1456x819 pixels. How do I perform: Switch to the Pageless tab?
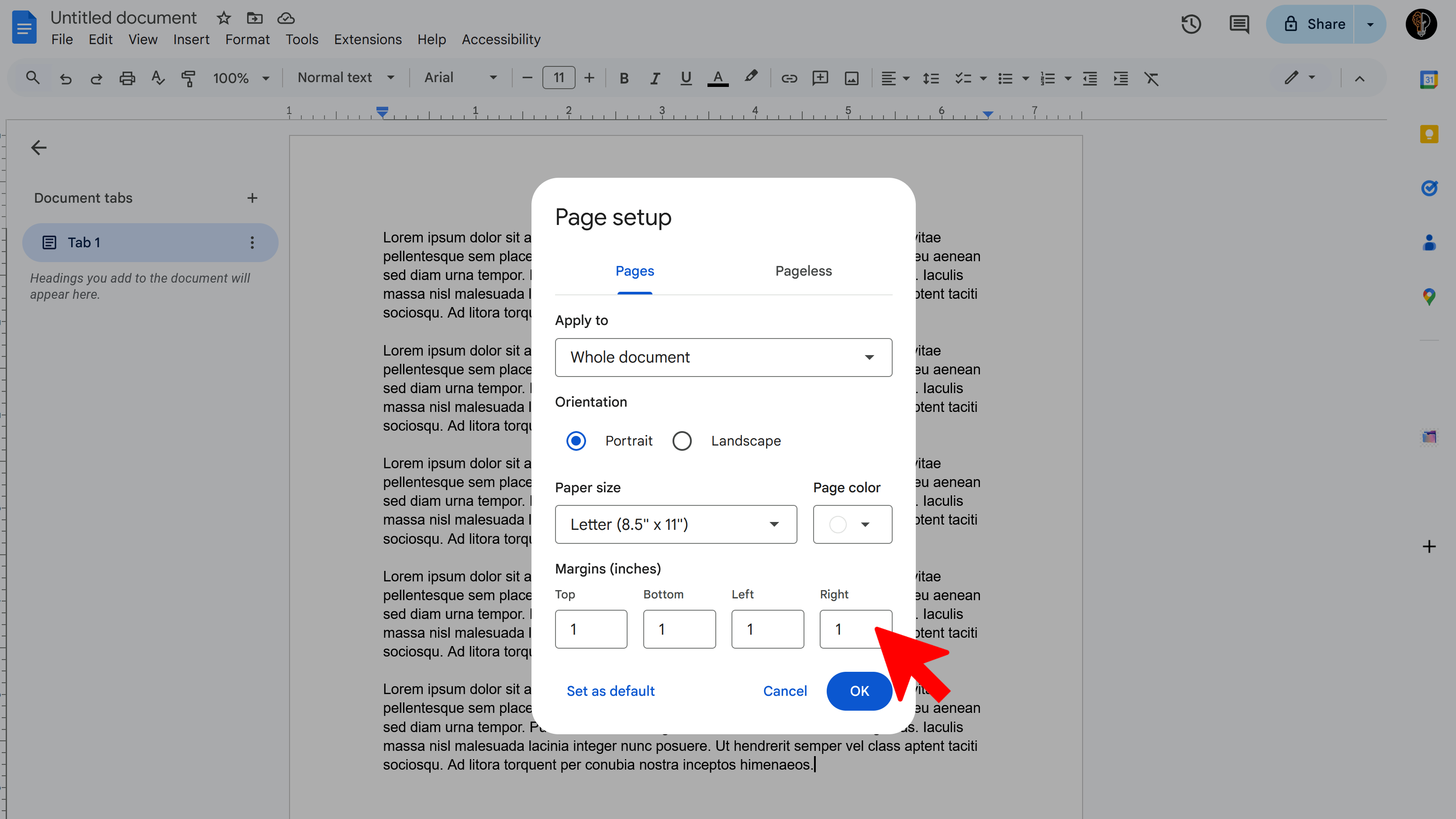[x=803, y=271]
